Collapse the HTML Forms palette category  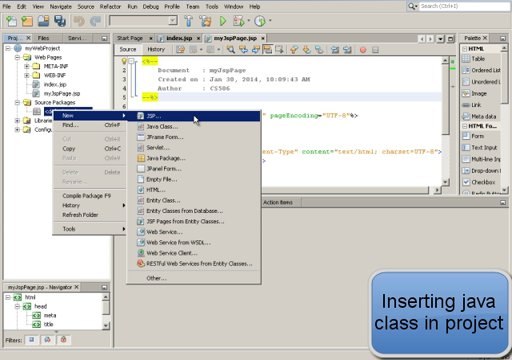tap(465, 126)
